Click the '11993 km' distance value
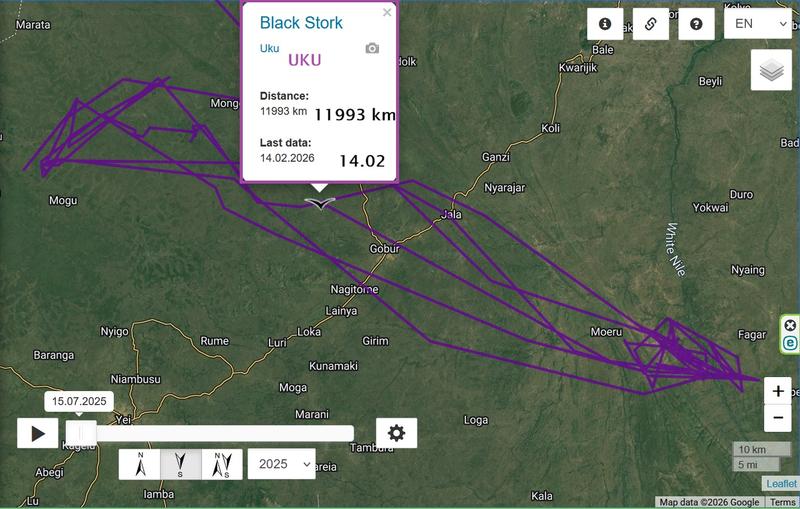The height and width of the screenshot is (509, 800). tap(283, 111)
